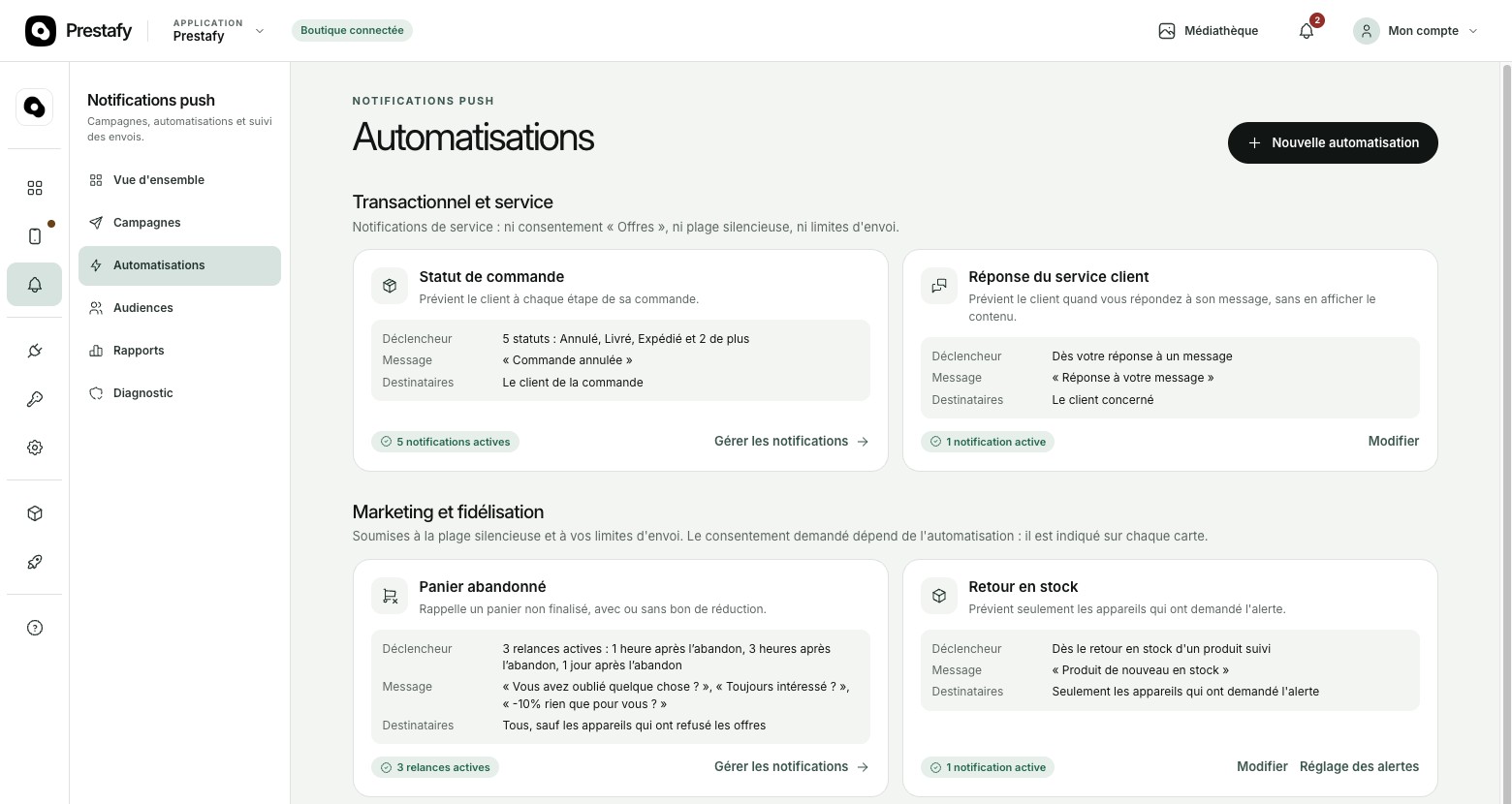Viewport: 1512px width, 804px height.
Task: Select the push notifications bell in left rail
Action: click(35, 285)
